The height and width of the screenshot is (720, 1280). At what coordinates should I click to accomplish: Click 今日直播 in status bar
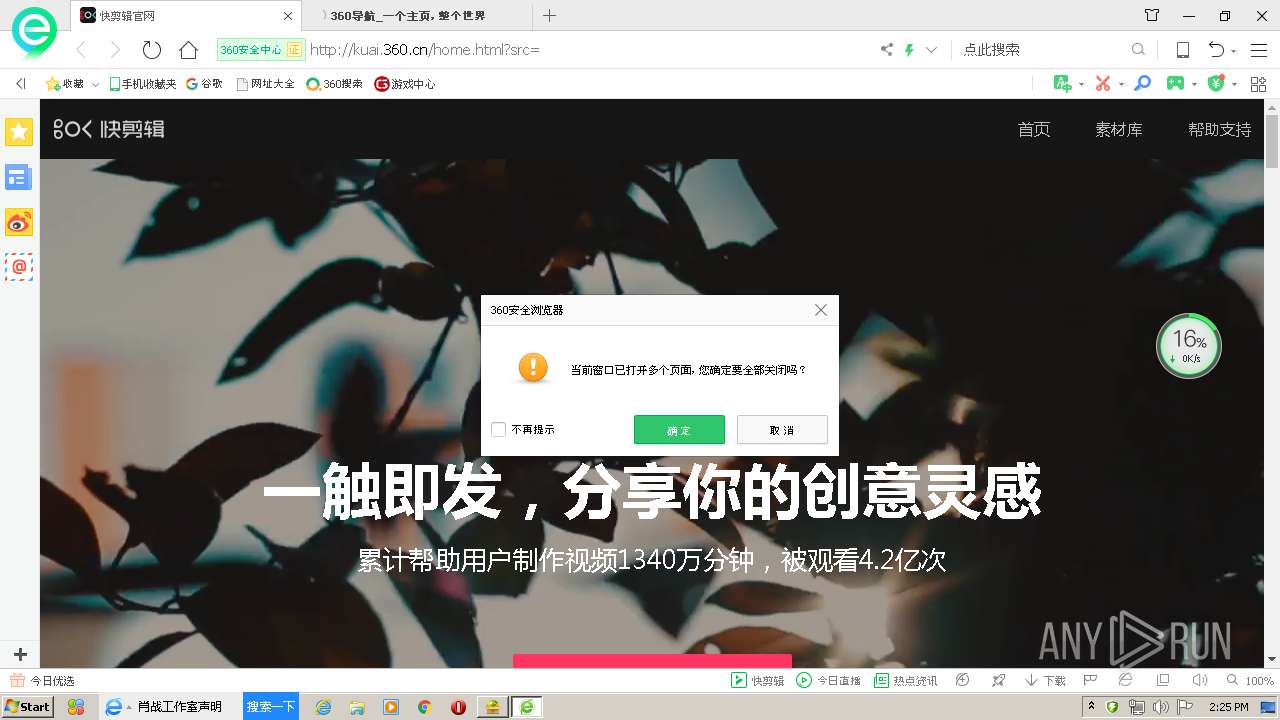point(828,680)
